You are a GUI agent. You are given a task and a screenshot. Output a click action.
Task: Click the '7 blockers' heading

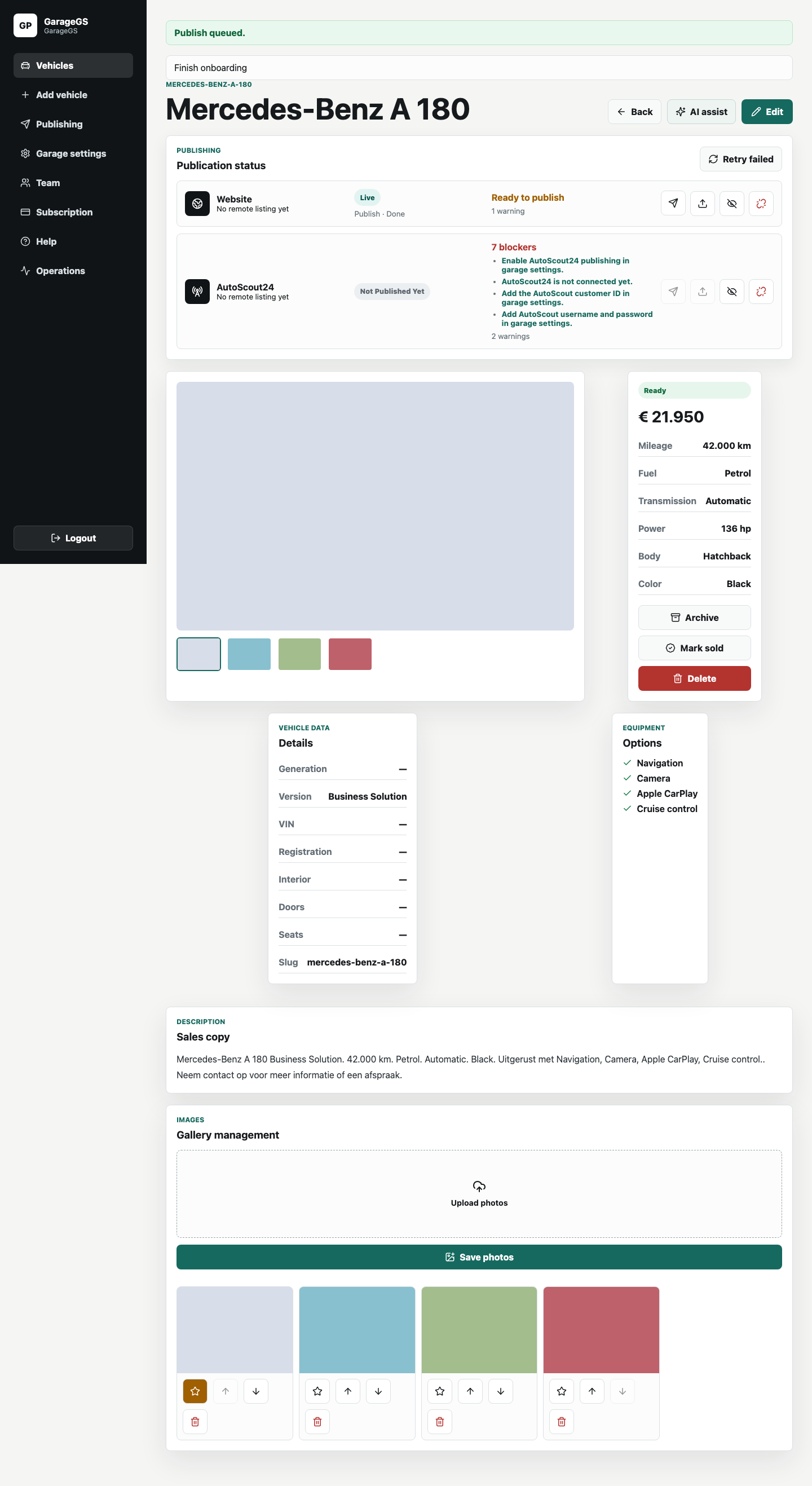click(x=514, y=247)
